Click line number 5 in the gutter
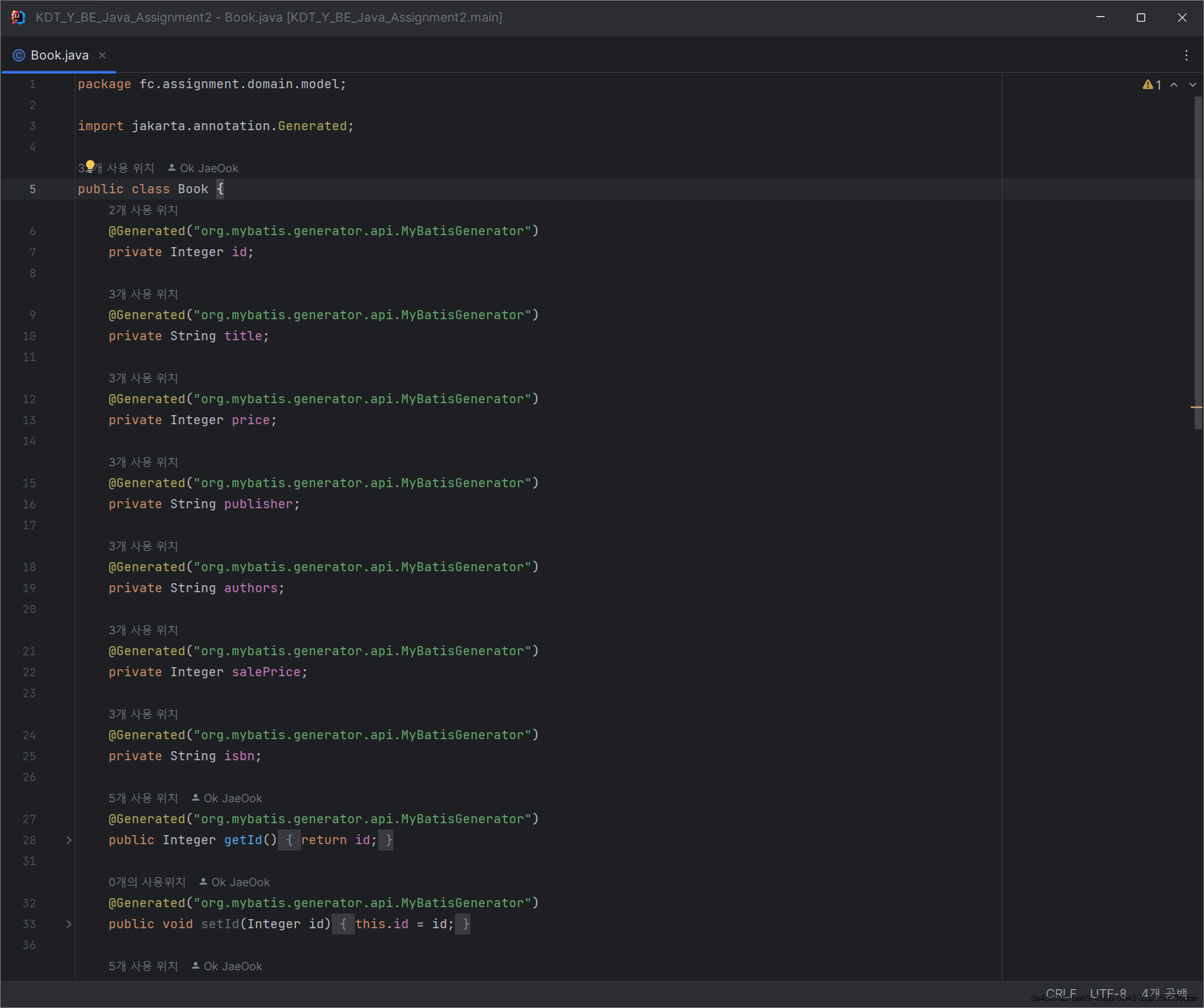Image resolution: width=1204 pixels, height=1008 pixels. [32, 189]
